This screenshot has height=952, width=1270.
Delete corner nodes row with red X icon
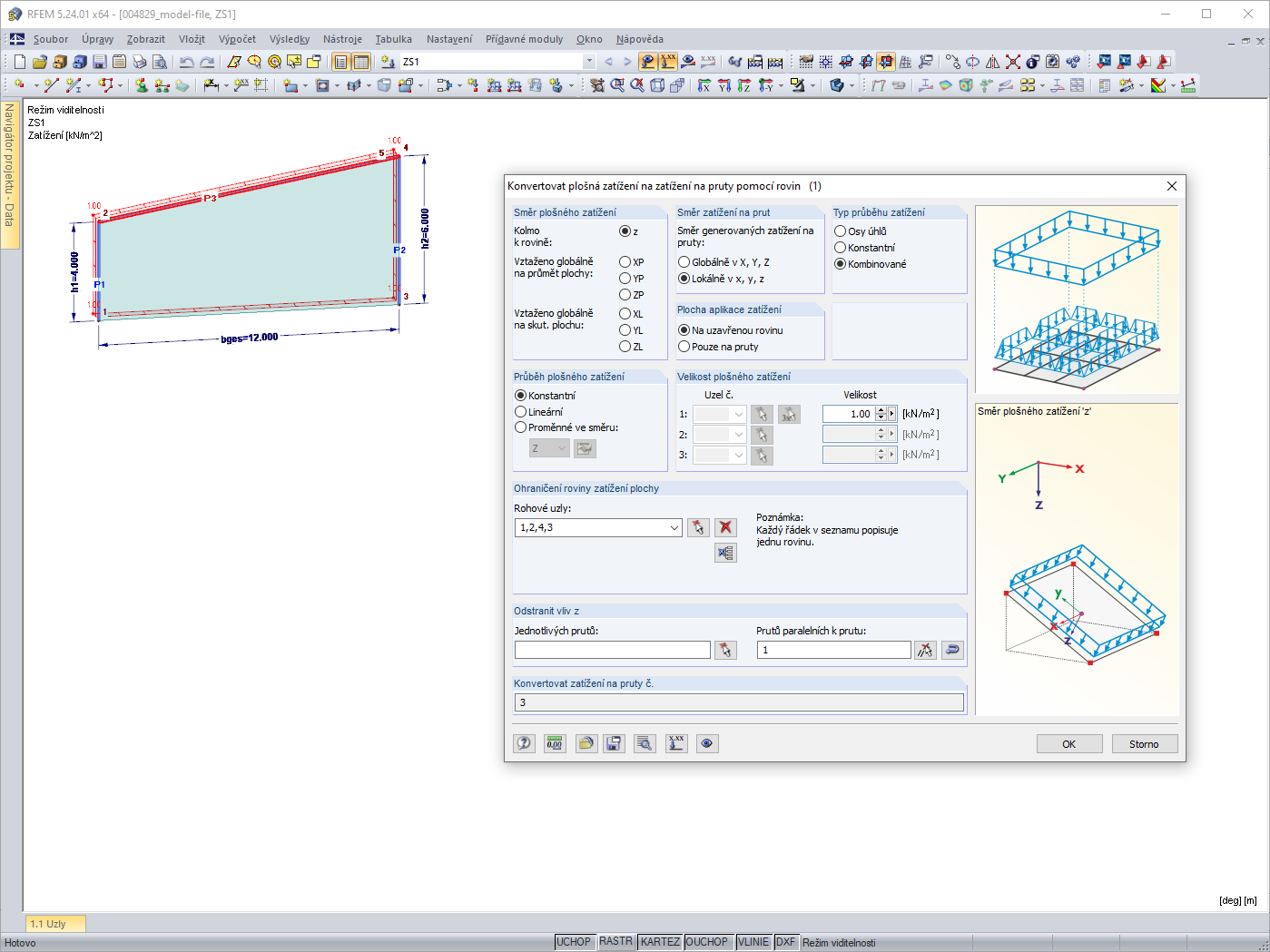click(725, 527)
